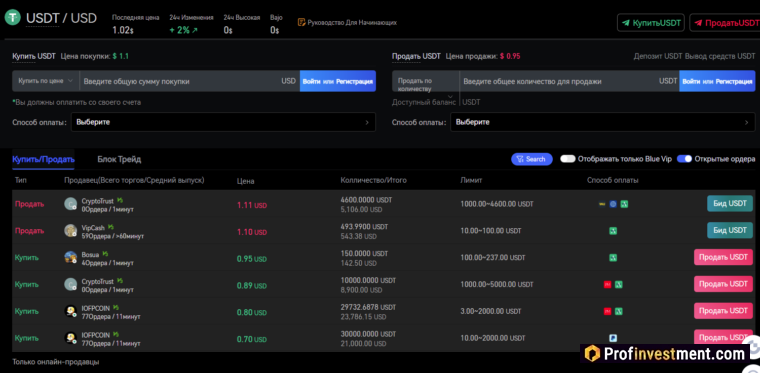Screen dimensions: 760x373
Task: Click the 0.95 USD price cell
Action: click(252, 259)
